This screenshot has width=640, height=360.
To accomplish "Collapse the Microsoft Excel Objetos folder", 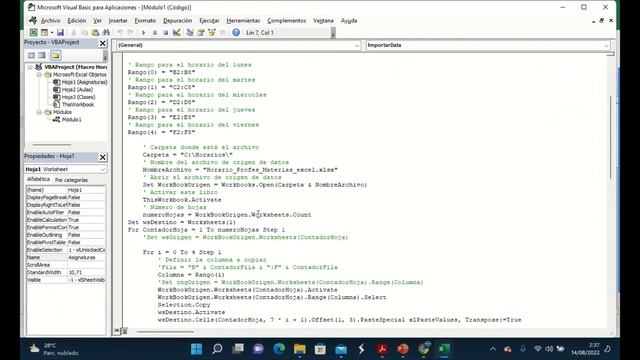I will click(39, 75).
